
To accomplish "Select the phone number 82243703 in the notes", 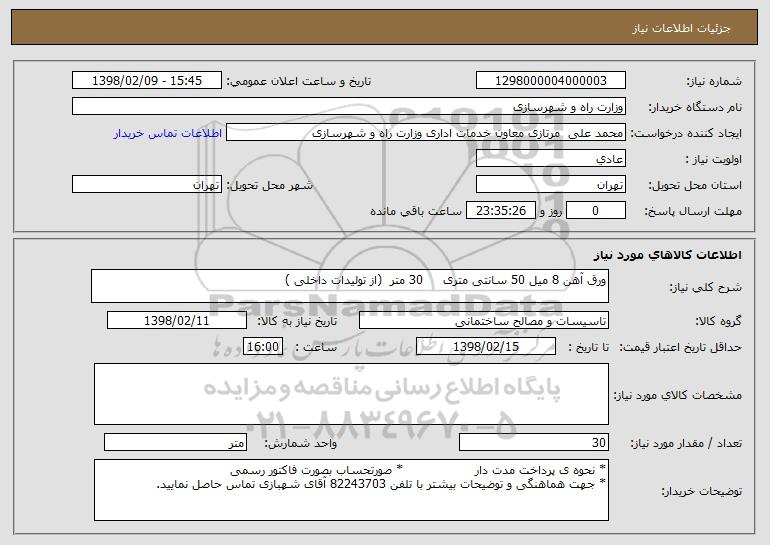I will click(357, 485).
